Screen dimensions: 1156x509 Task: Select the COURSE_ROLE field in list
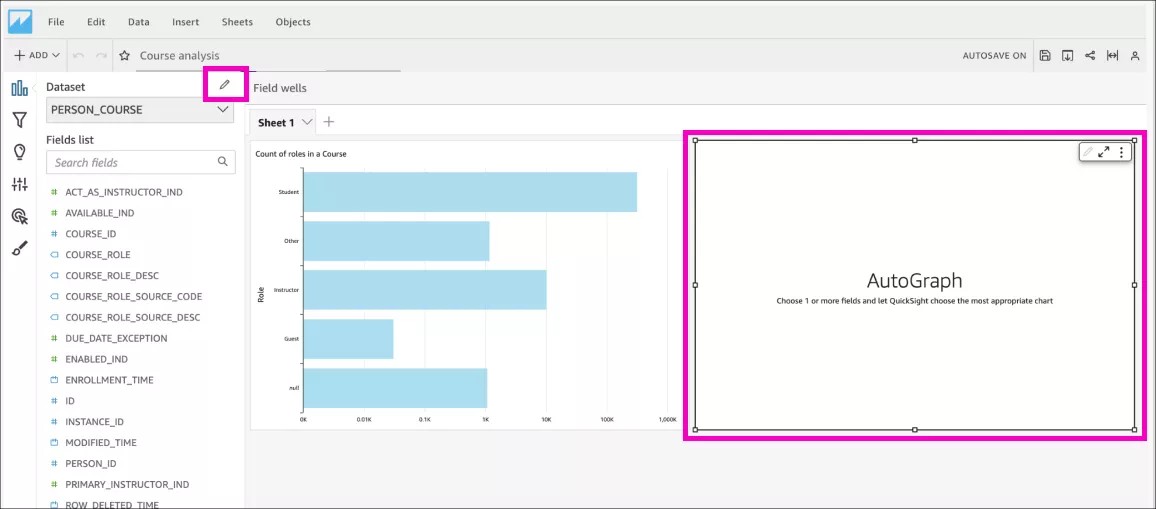pyautogui.click(x=98, y=255)
